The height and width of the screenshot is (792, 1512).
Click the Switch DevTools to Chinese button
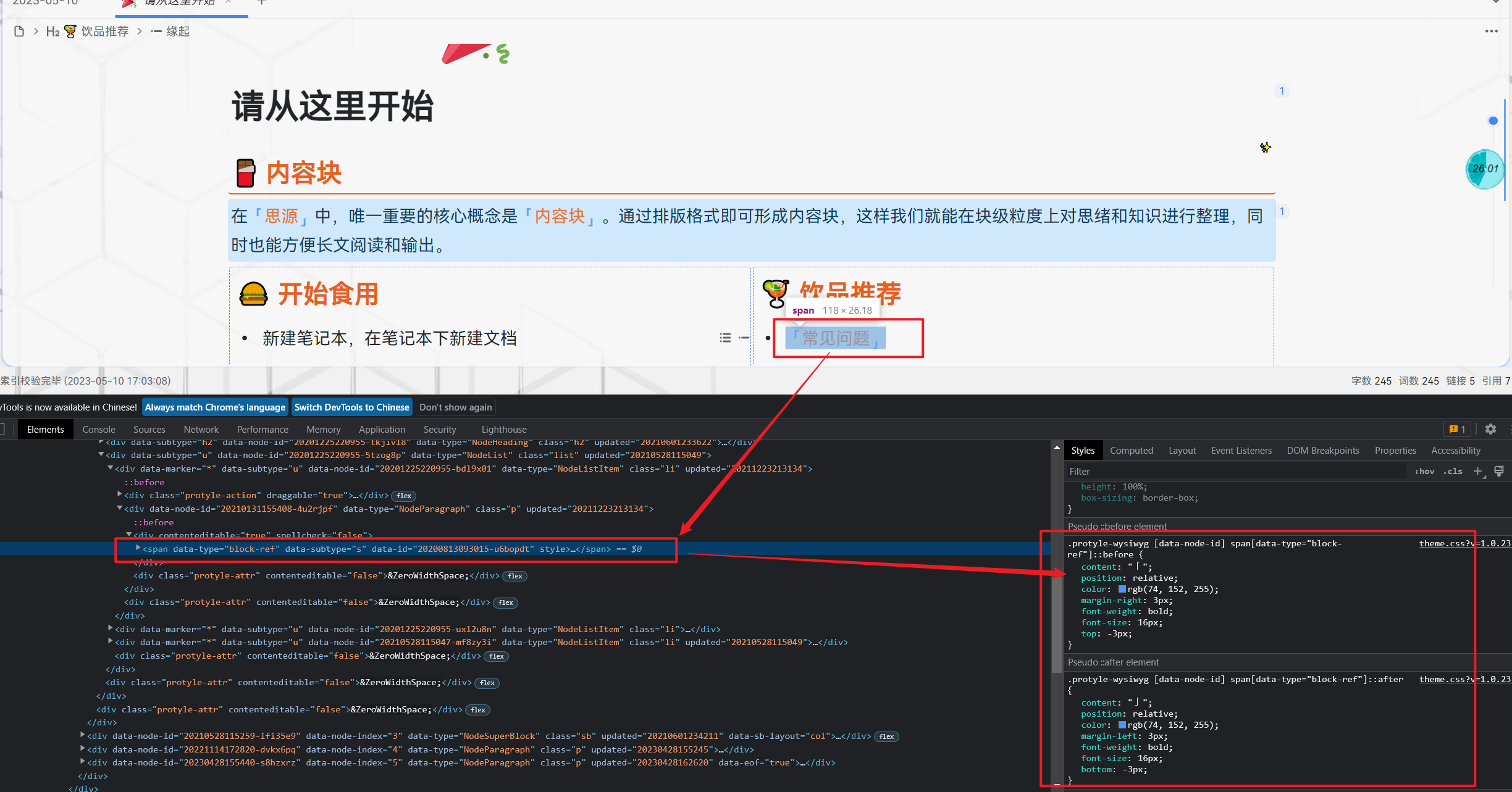[351, 407]
